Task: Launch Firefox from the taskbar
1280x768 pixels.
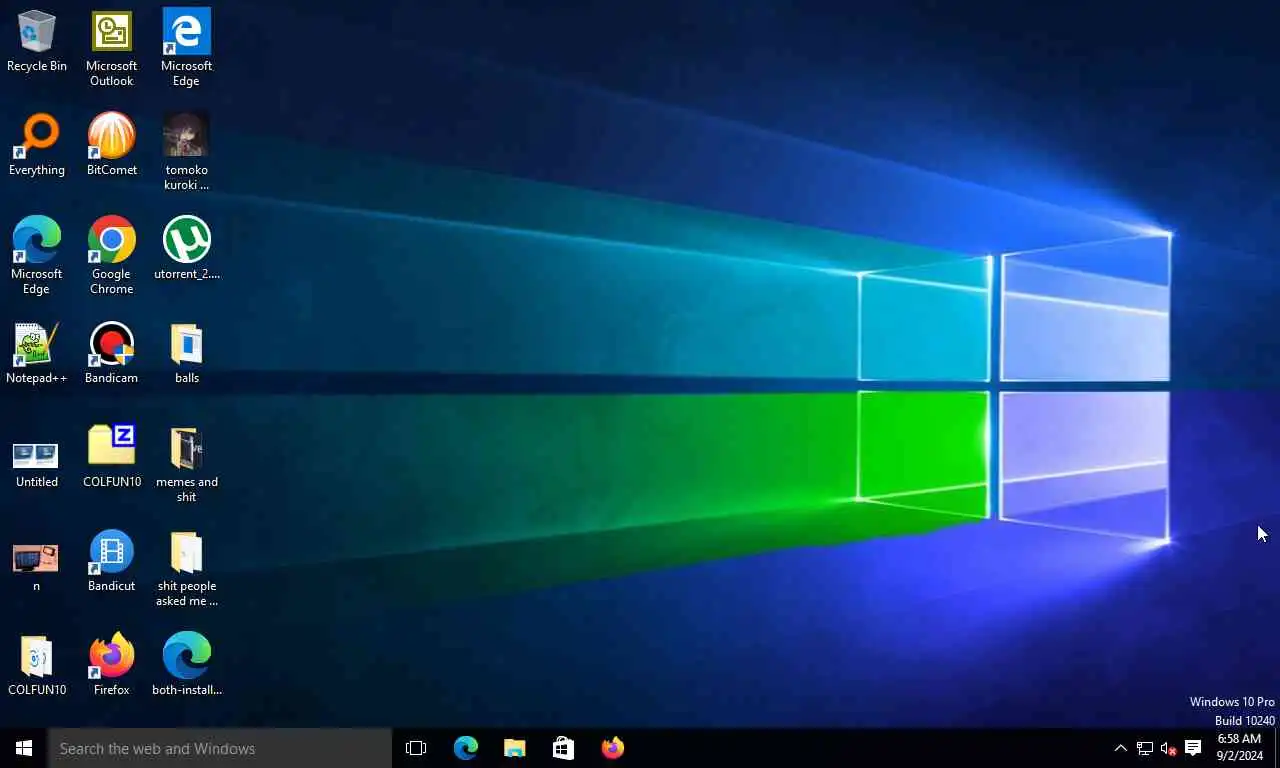Action: coord(613,748)
